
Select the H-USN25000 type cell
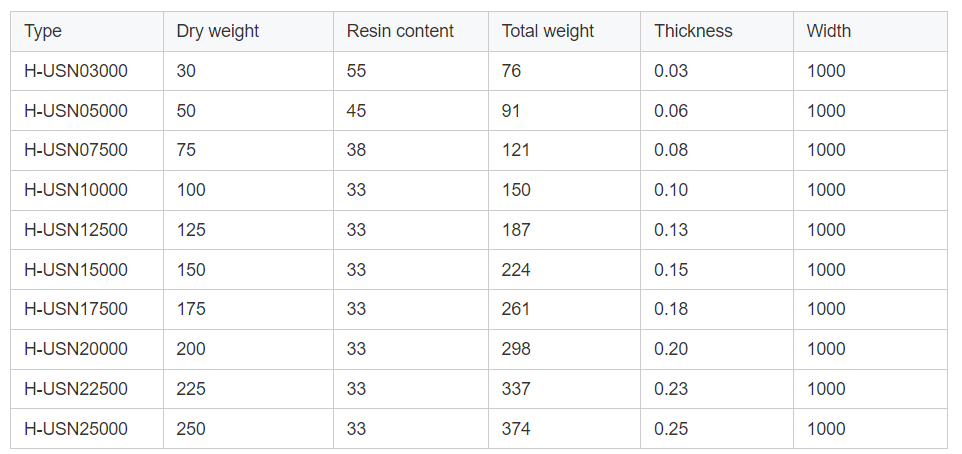(x=76, y=429)
